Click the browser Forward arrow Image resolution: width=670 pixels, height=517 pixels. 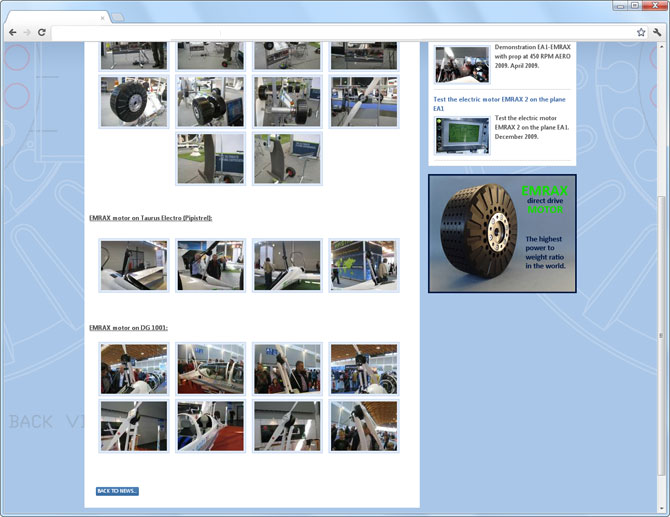click(27, 32)
